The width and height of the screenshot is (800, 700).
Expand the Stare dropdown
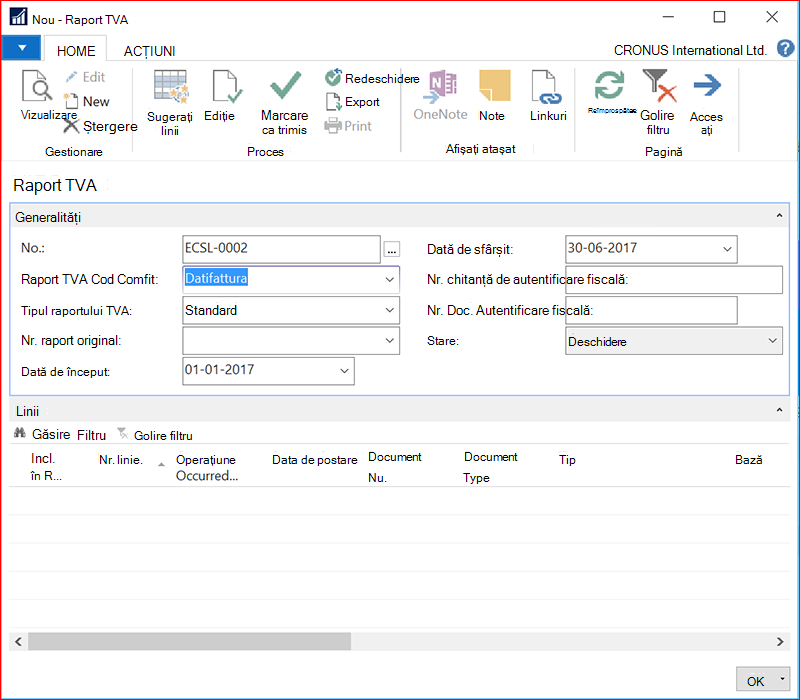click(772, 341)
